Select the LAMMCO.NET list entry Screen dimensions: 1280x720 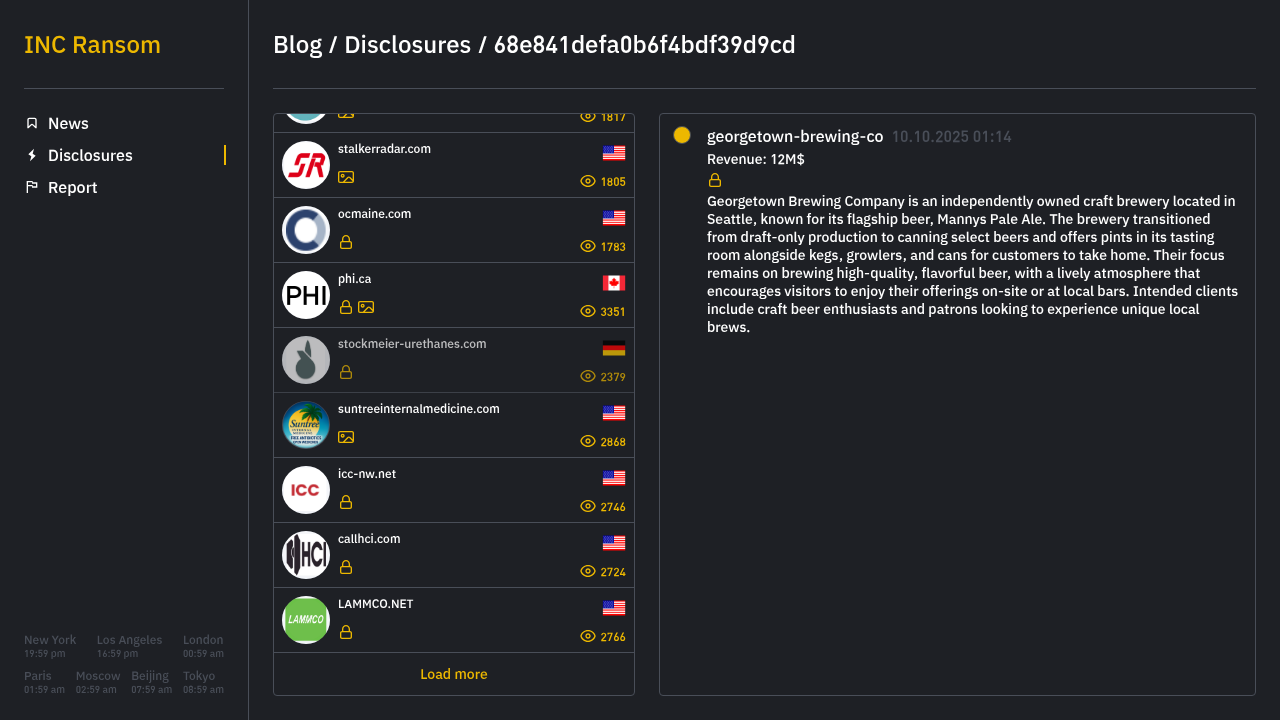click(x=376, y=604)
